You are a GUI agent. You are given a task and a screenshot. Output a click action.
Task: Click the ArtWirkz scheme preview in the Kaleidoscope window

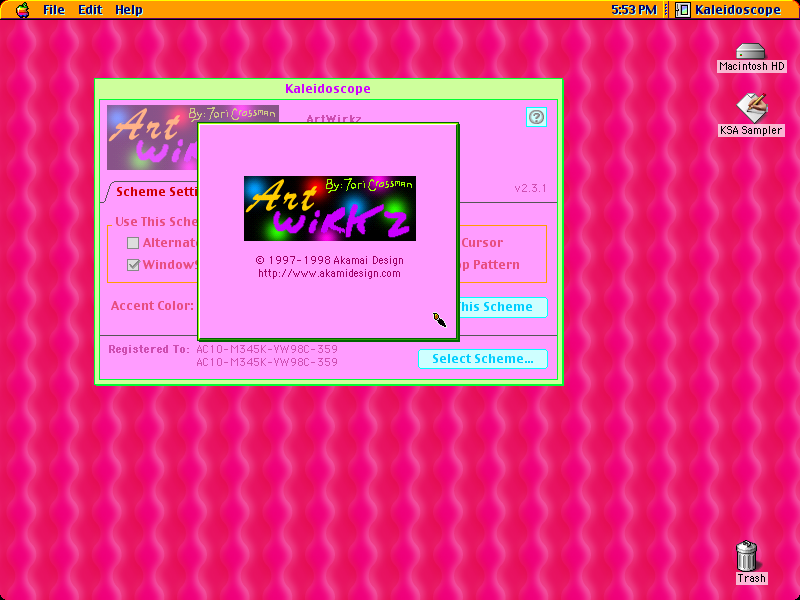[x=152, y=137]
